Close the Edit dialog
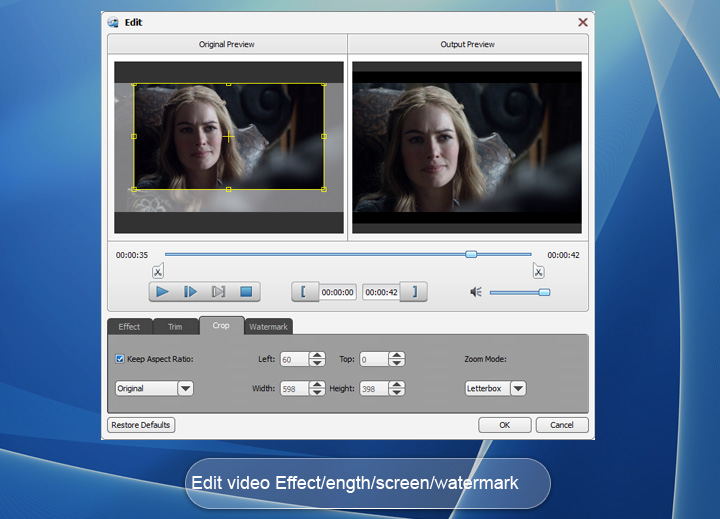 583,22
